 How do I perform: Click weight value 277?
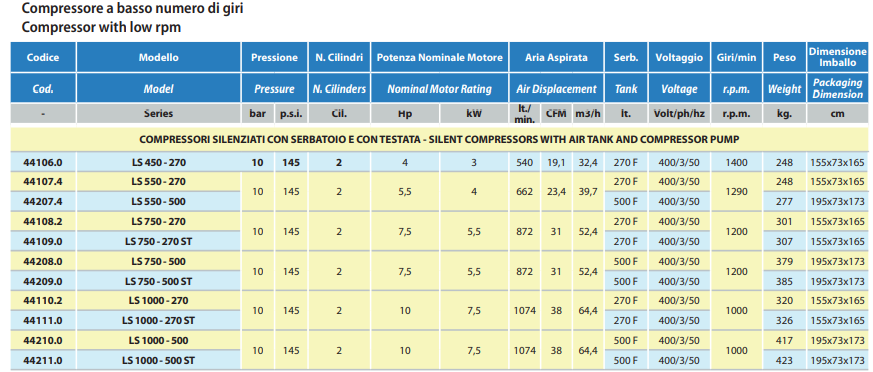pos(784,202)
